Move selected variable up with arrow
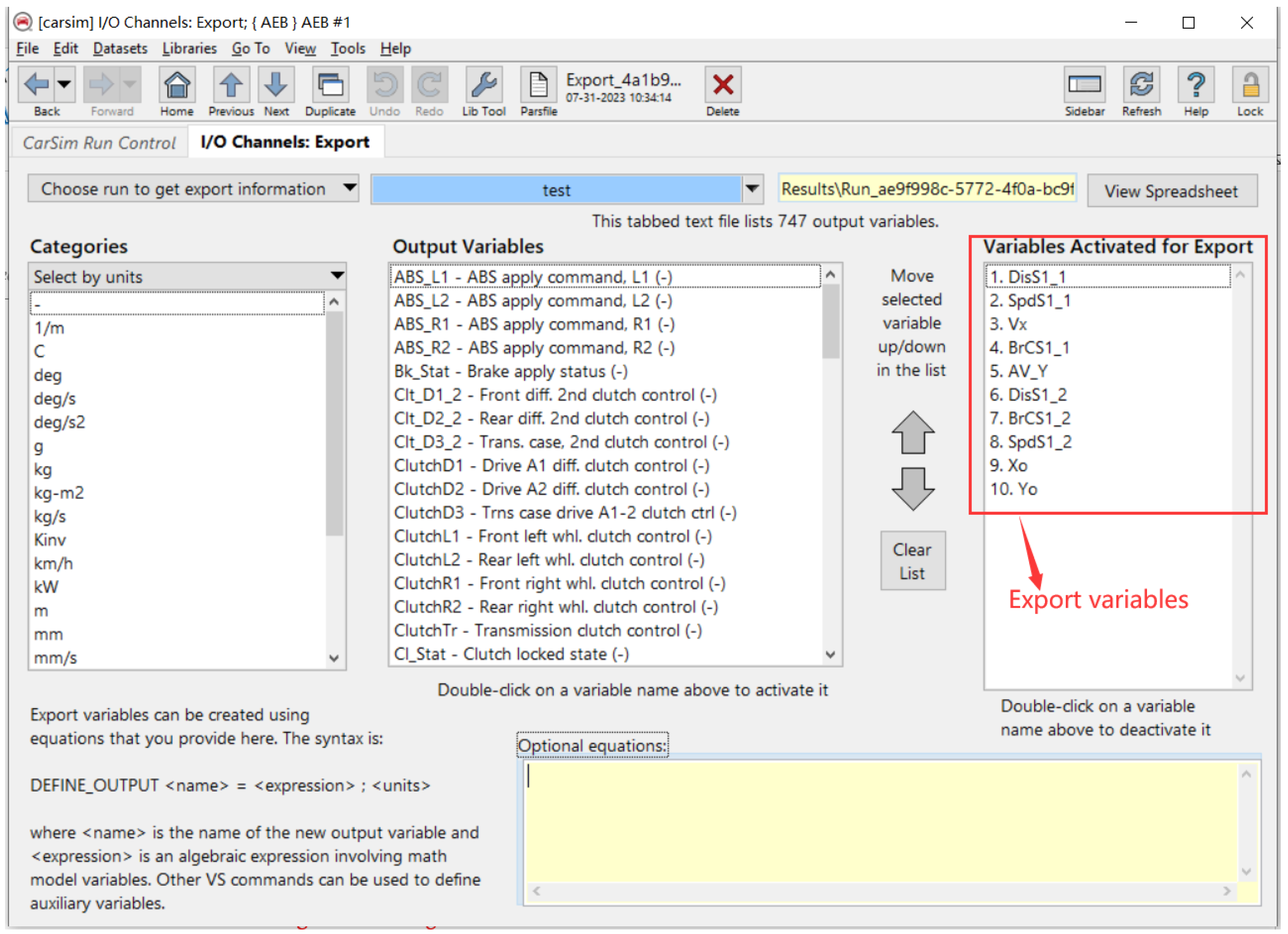Image resolution: width=1288 pixels, height=934 pixels. [913, 433]
